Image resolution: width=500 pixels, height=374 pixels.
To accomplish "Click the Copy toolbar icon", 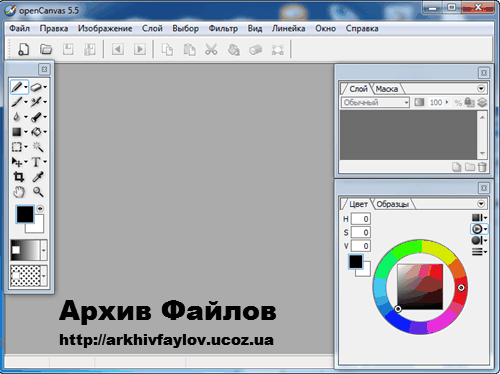I will point(167,50).
